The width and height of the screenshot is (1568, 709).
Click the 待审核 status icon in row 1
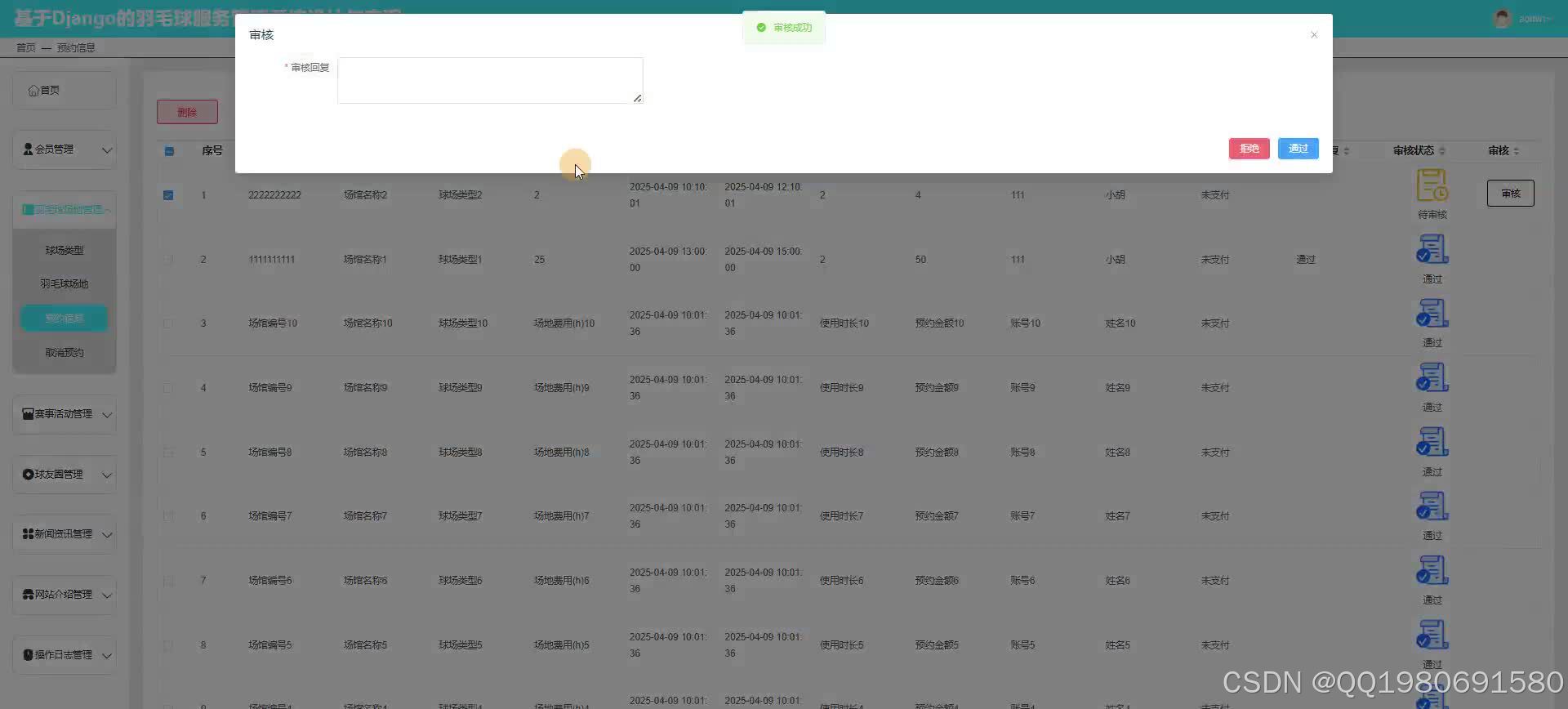pos(1432,185)
